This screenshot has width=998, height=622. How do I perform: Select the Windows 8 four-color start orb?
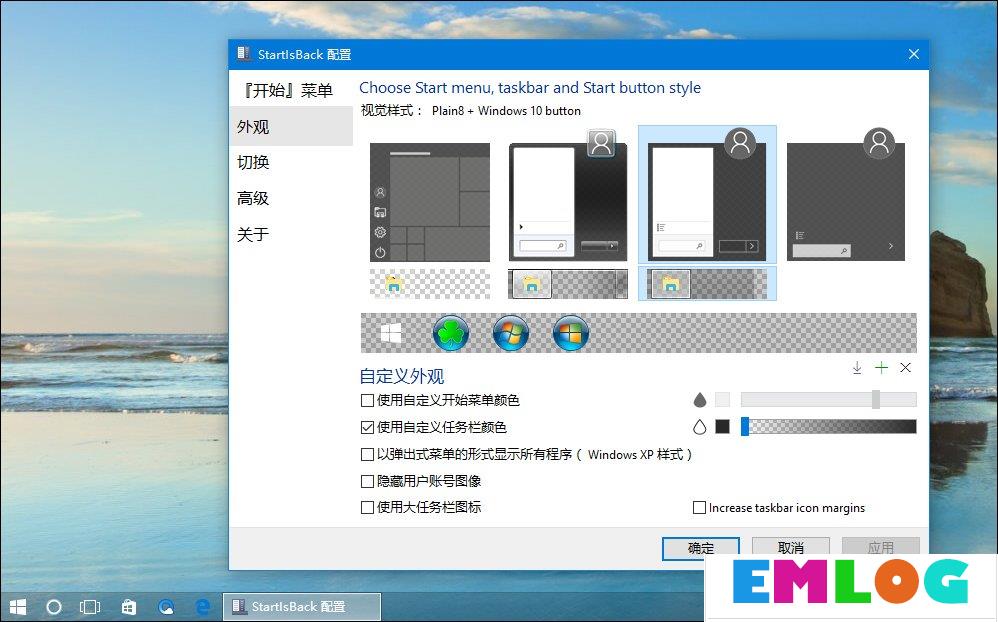pyautogui.click(x=570, y=333)
